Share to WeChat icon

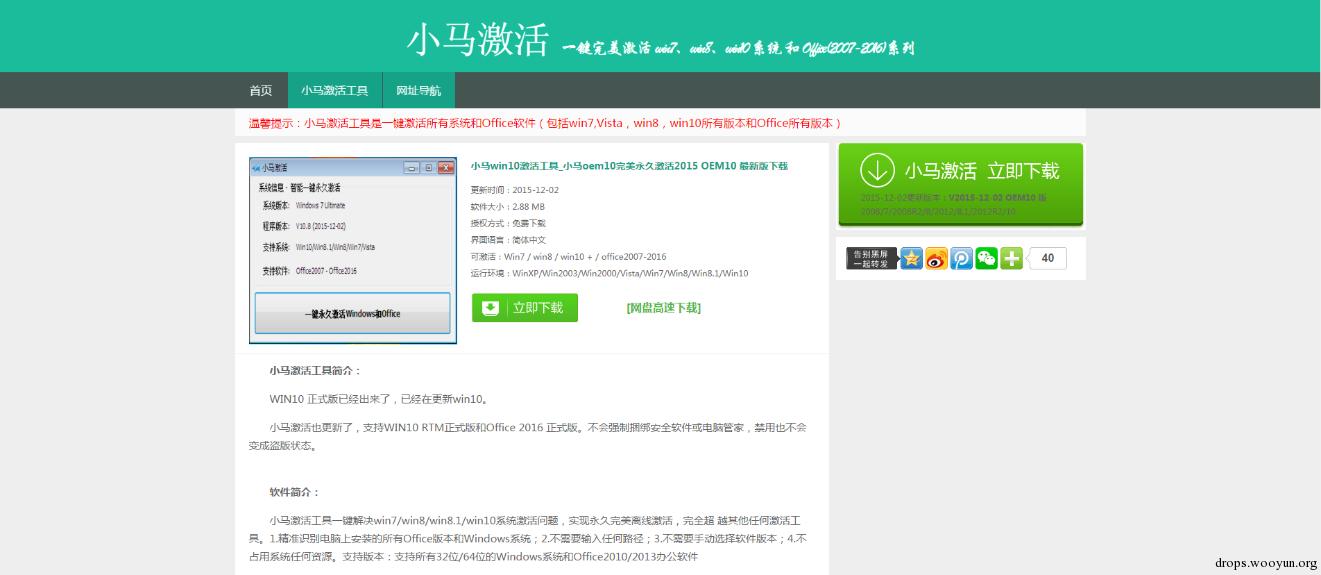[986, 258]
